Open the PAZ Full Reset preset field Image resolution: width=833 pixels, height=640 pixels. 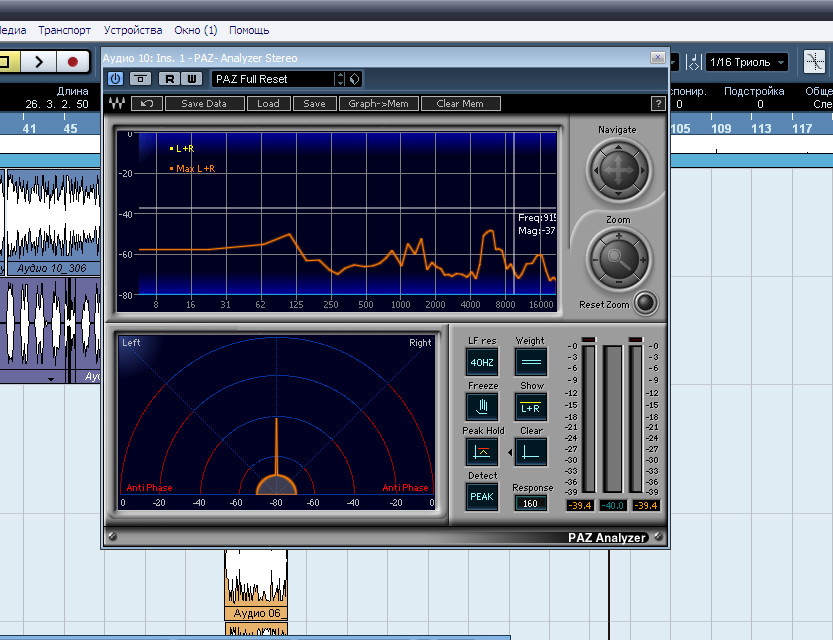tap(273, 79)
